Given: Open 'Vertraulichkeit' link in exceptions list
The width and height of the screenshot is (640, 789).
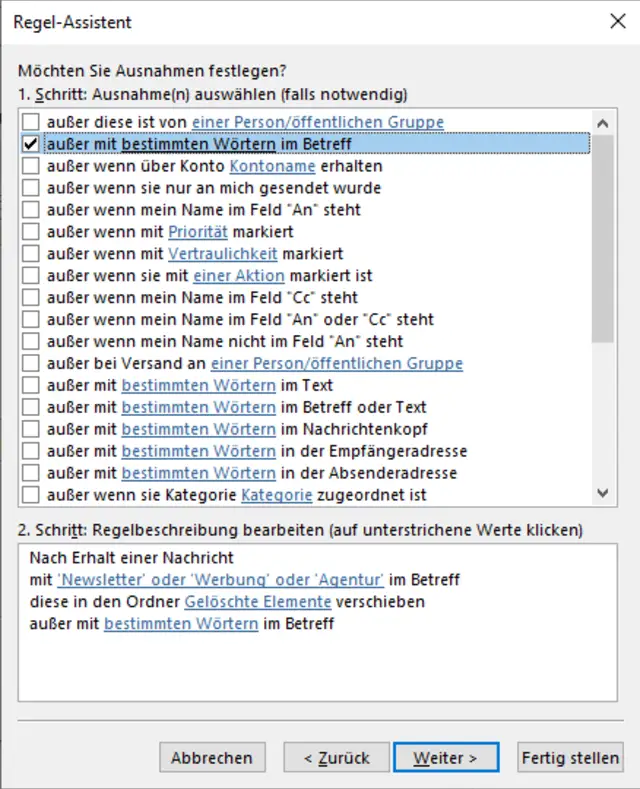Looking at the screenshot, I should click(x=222, y=254).
